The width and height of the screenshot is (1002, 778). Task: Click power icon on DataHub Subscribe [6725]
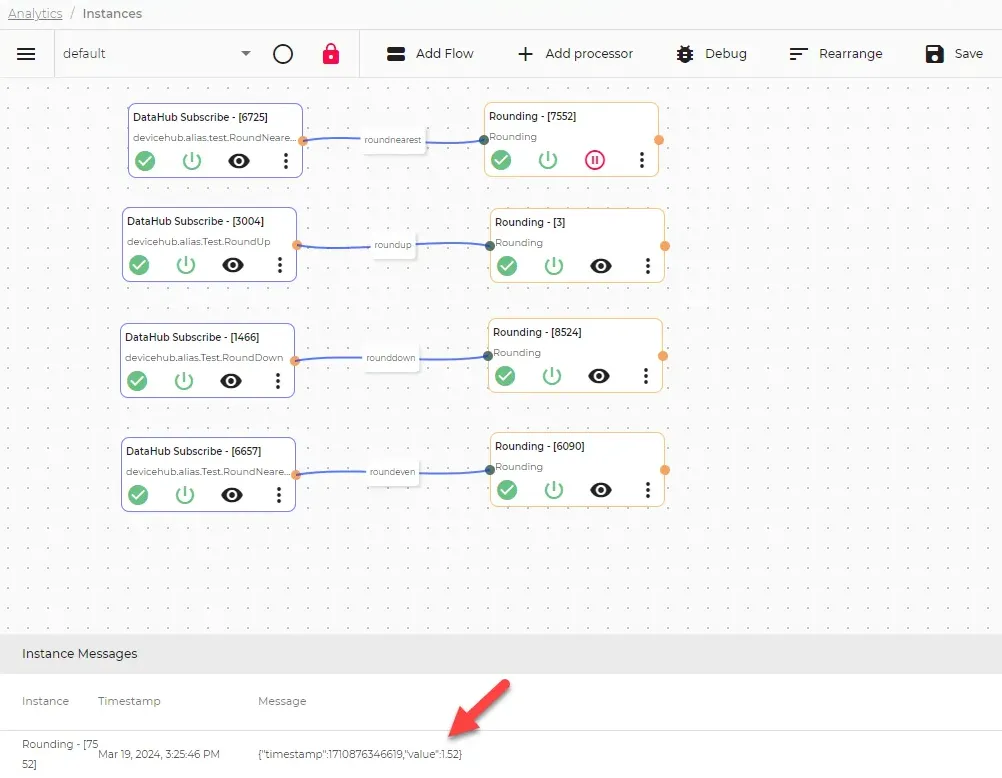tap(192, 161)
